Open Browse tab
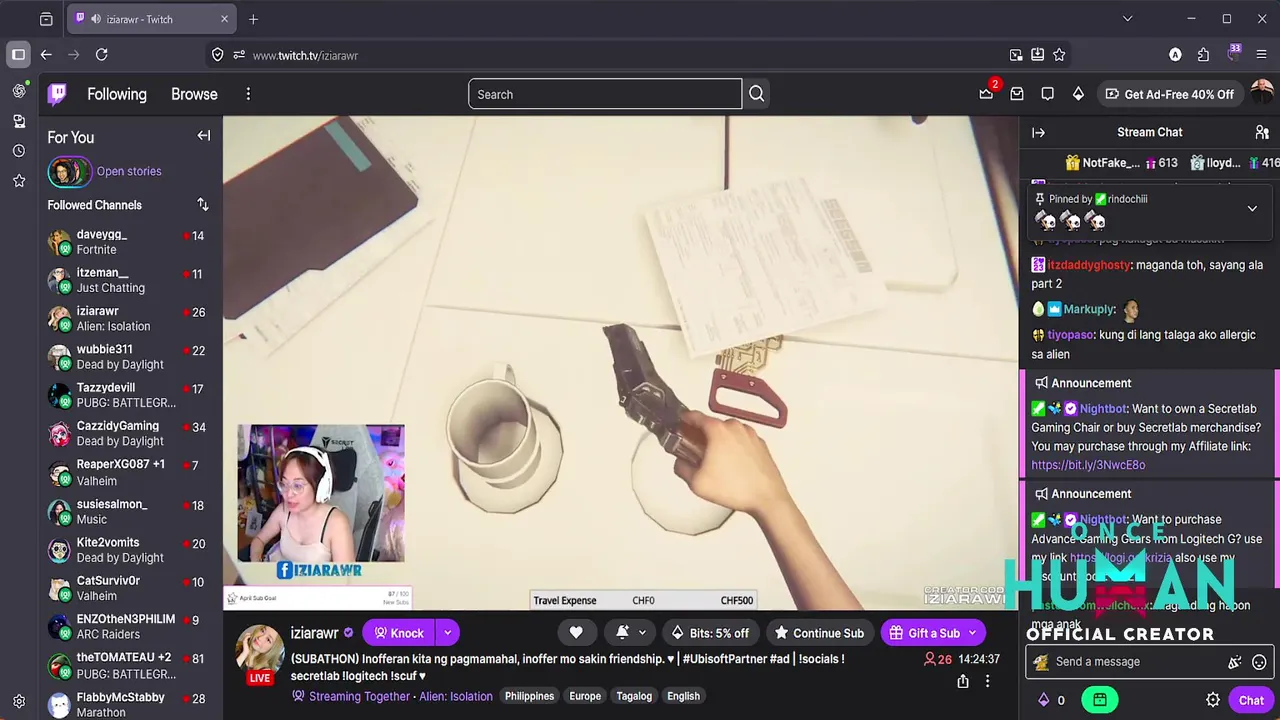 [194, 94]
